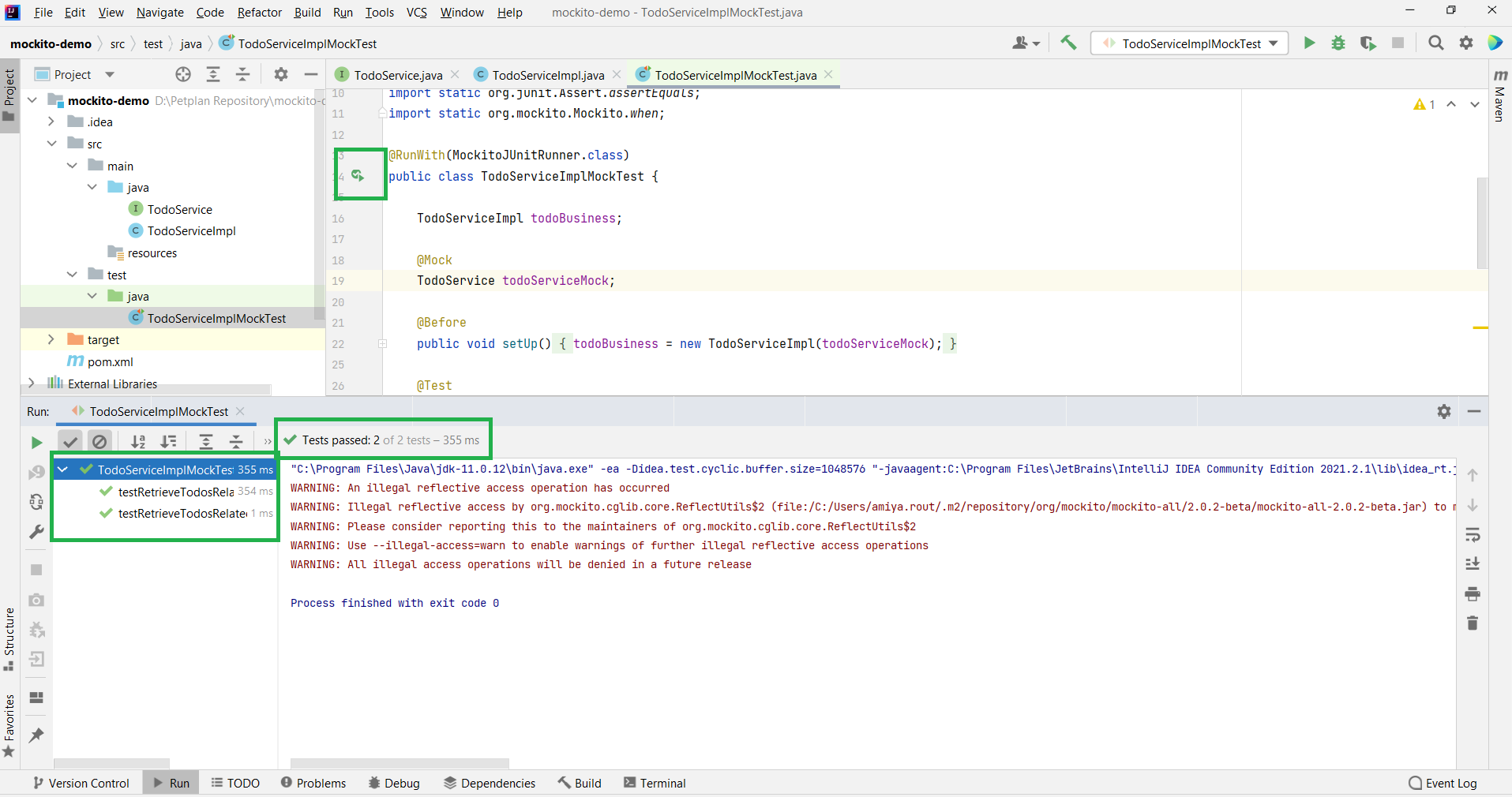
Task: Open Search Everywhere magnifier icon
Action: pyautogui.click(x=1436, y=43)
